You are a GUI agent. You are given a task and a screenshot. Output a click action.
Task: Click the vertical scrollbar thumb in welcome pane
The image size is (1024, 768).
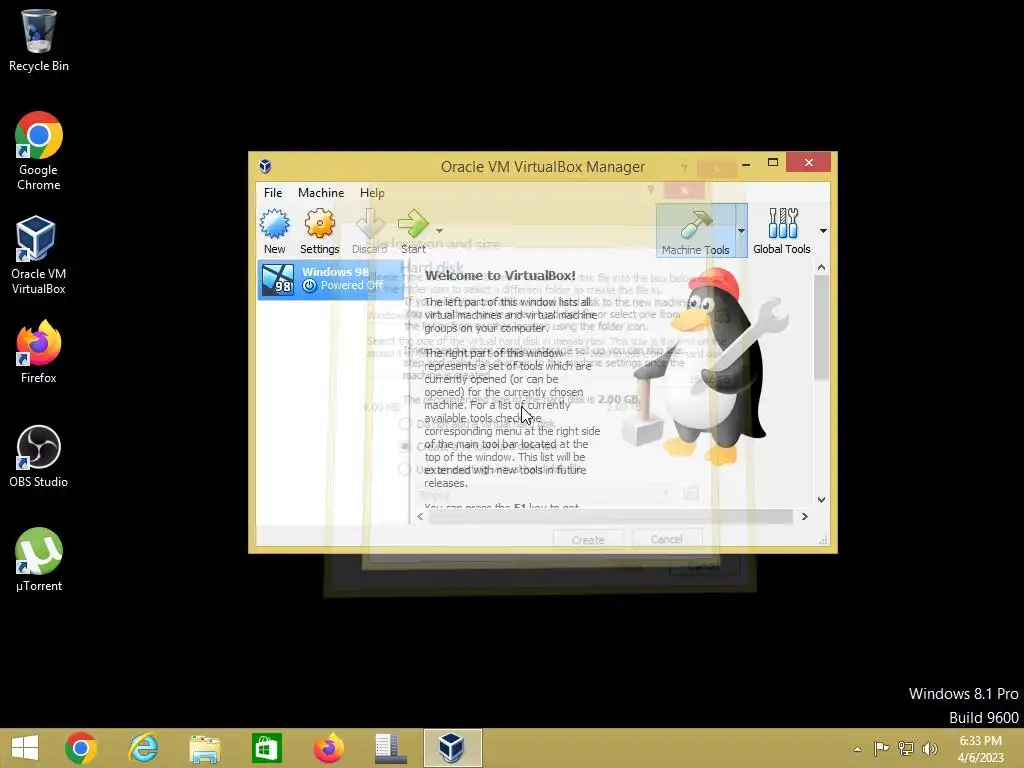[x=822, y=327]
